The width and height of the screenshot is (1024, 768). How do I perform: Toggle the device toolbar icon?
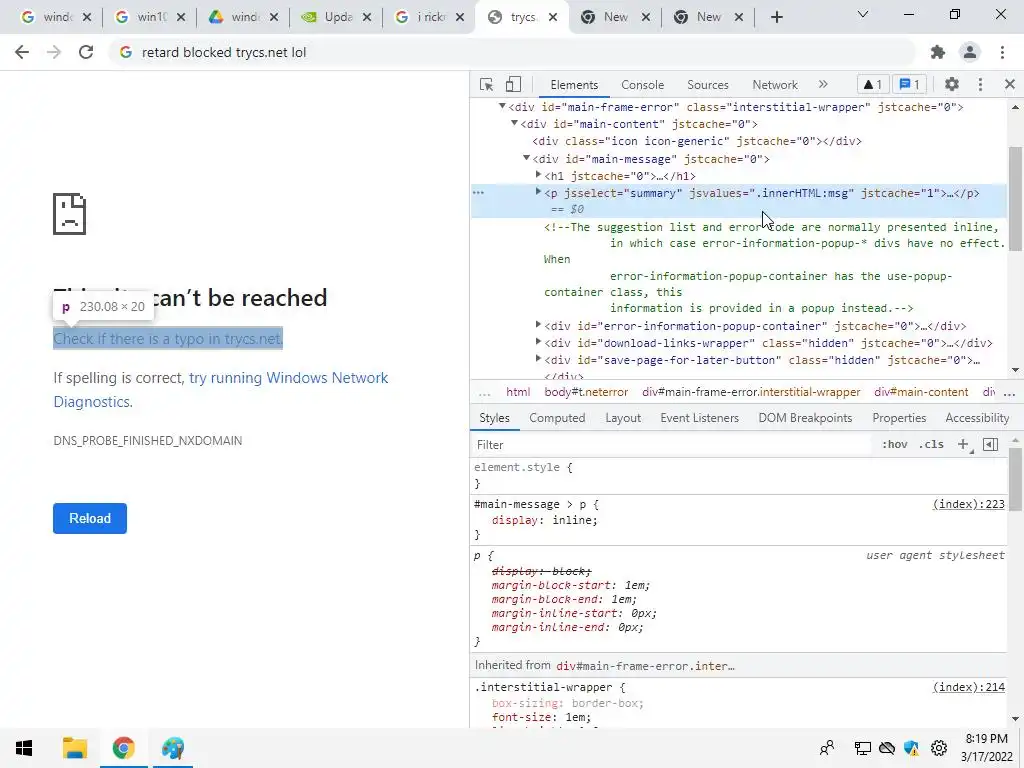click(x=513, y=84)
